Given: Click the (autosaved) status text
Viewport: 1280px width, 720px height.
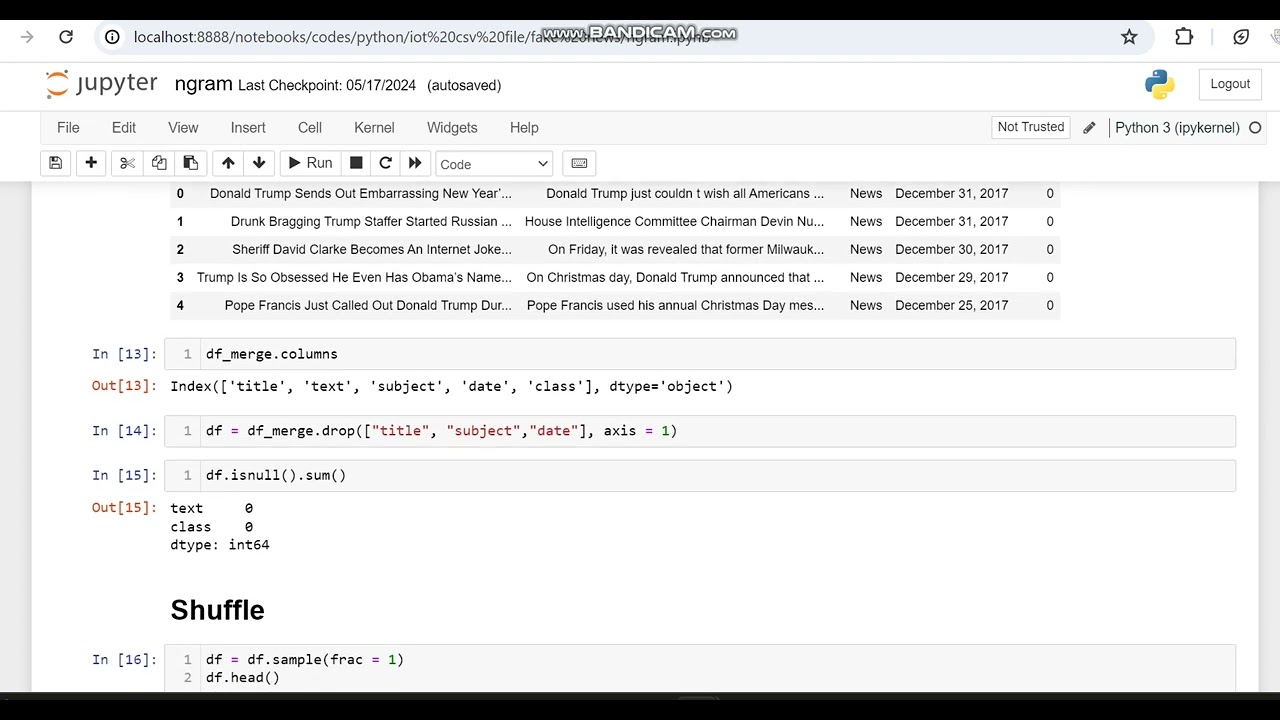Looking at the screenshot, I should click(x=464, y=85).
